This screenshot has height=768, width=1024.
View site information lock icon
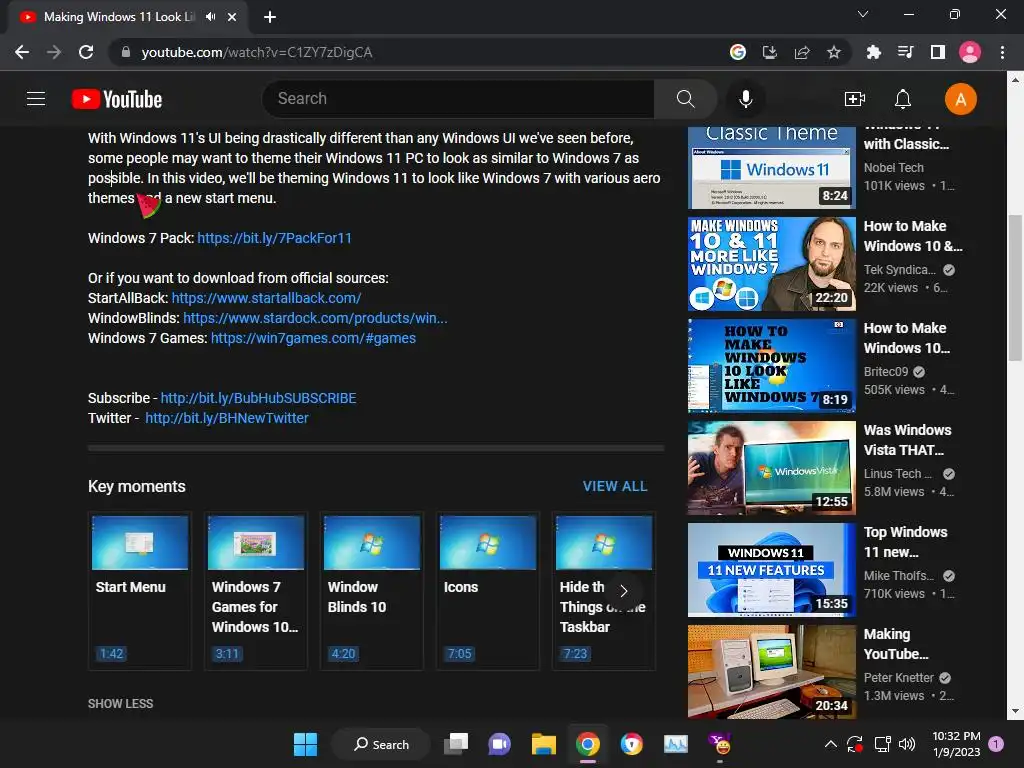(x=126, y=52)
